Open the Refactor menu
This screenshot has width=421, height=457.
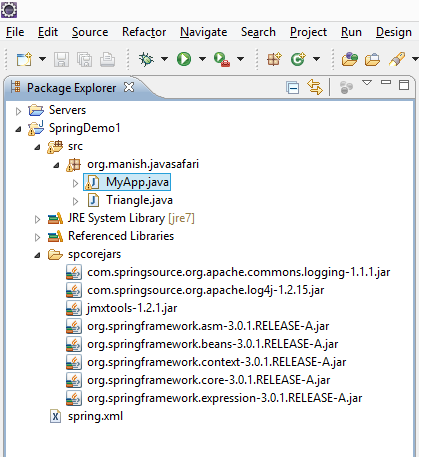[144, 32]
